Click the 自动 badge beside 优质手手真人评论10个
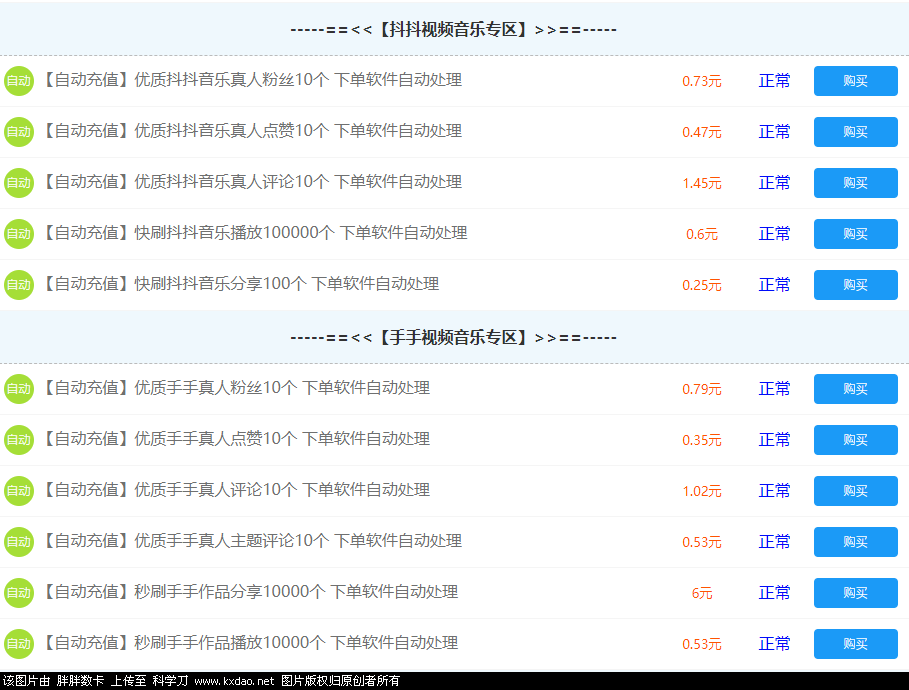The width and height of the screenshot is (909, 690). point(19,491)
